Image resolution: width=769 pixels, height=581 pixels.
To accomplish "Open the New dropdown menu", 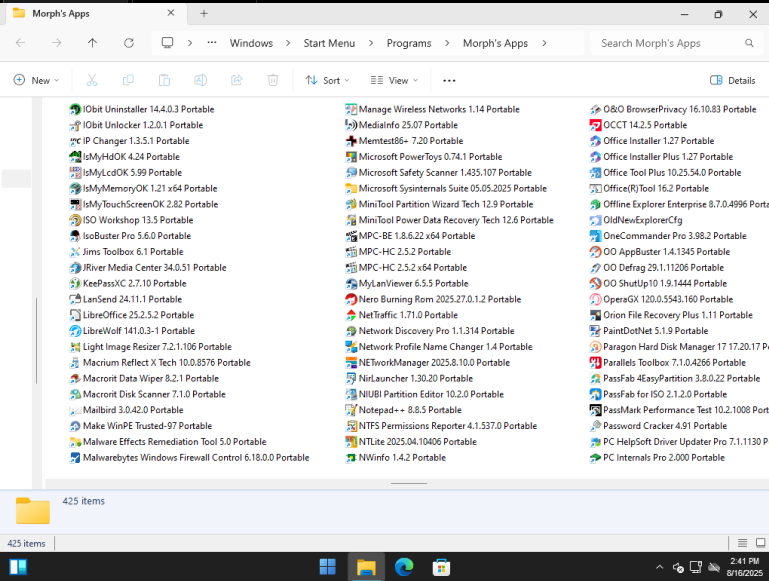I will [36, 80].
